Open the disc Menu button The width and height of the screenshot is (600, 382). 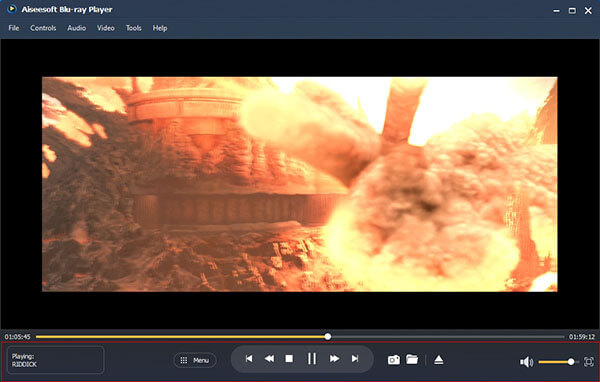(x=195, y=360)
